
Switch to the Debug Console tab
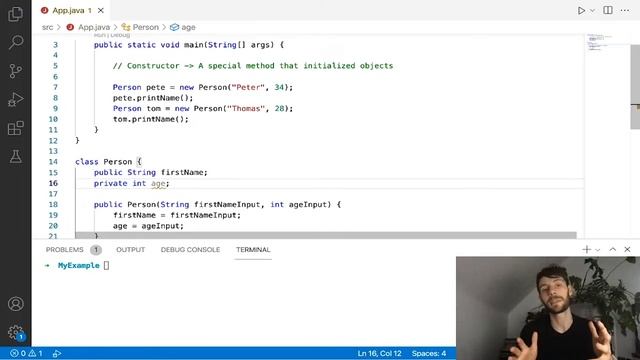[190, 249]
